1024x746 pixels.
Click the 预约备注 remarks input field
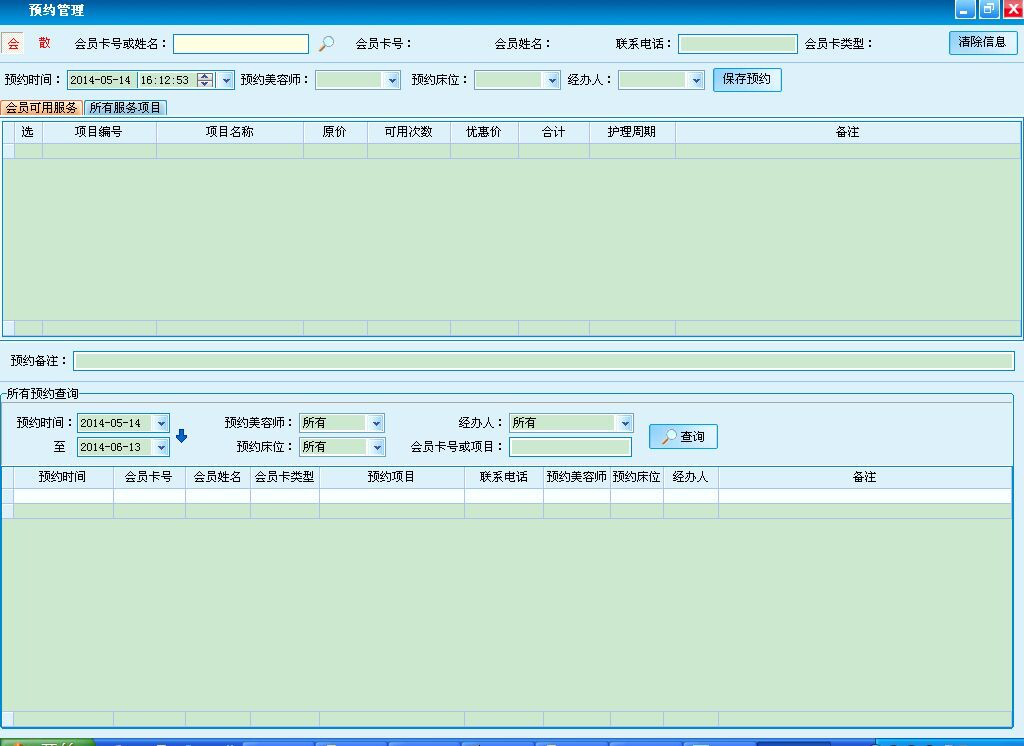click(x=543, y=361)
